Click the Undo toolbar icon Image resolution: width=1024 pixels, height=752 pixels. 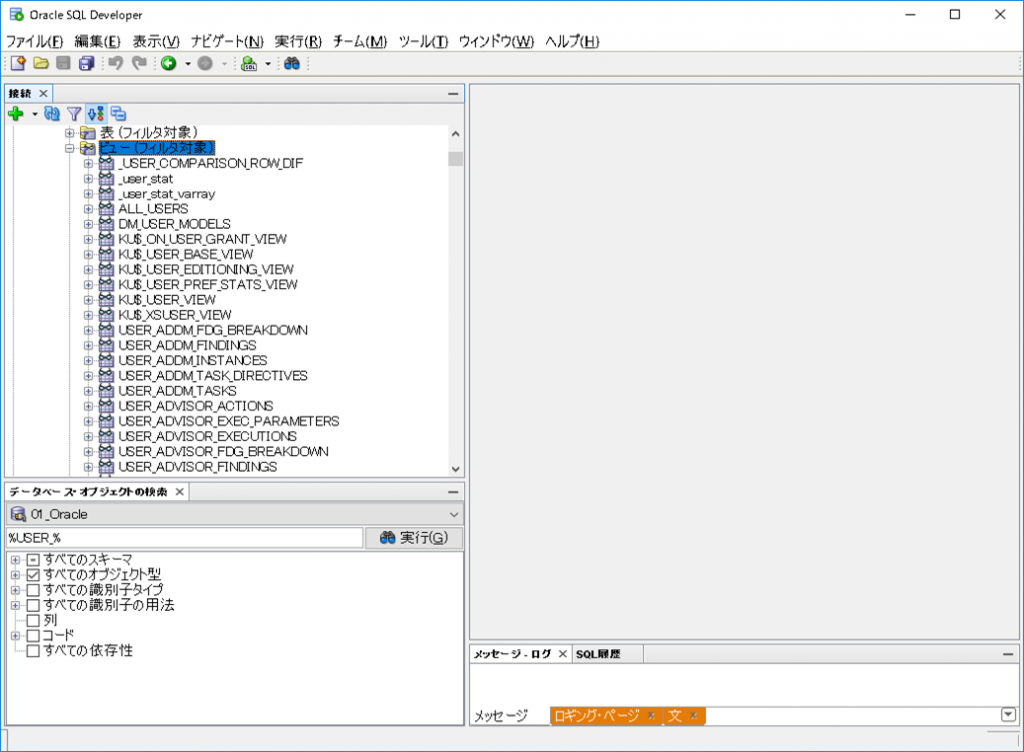116,63
